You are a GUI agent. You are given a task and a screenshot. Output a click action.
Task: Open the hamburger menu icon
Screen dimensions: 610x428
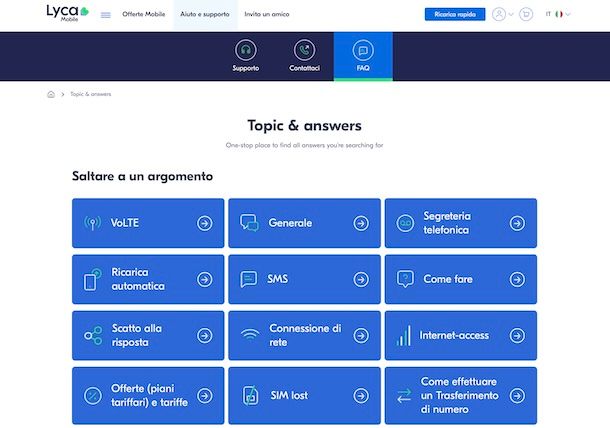(x=105, y=15)
